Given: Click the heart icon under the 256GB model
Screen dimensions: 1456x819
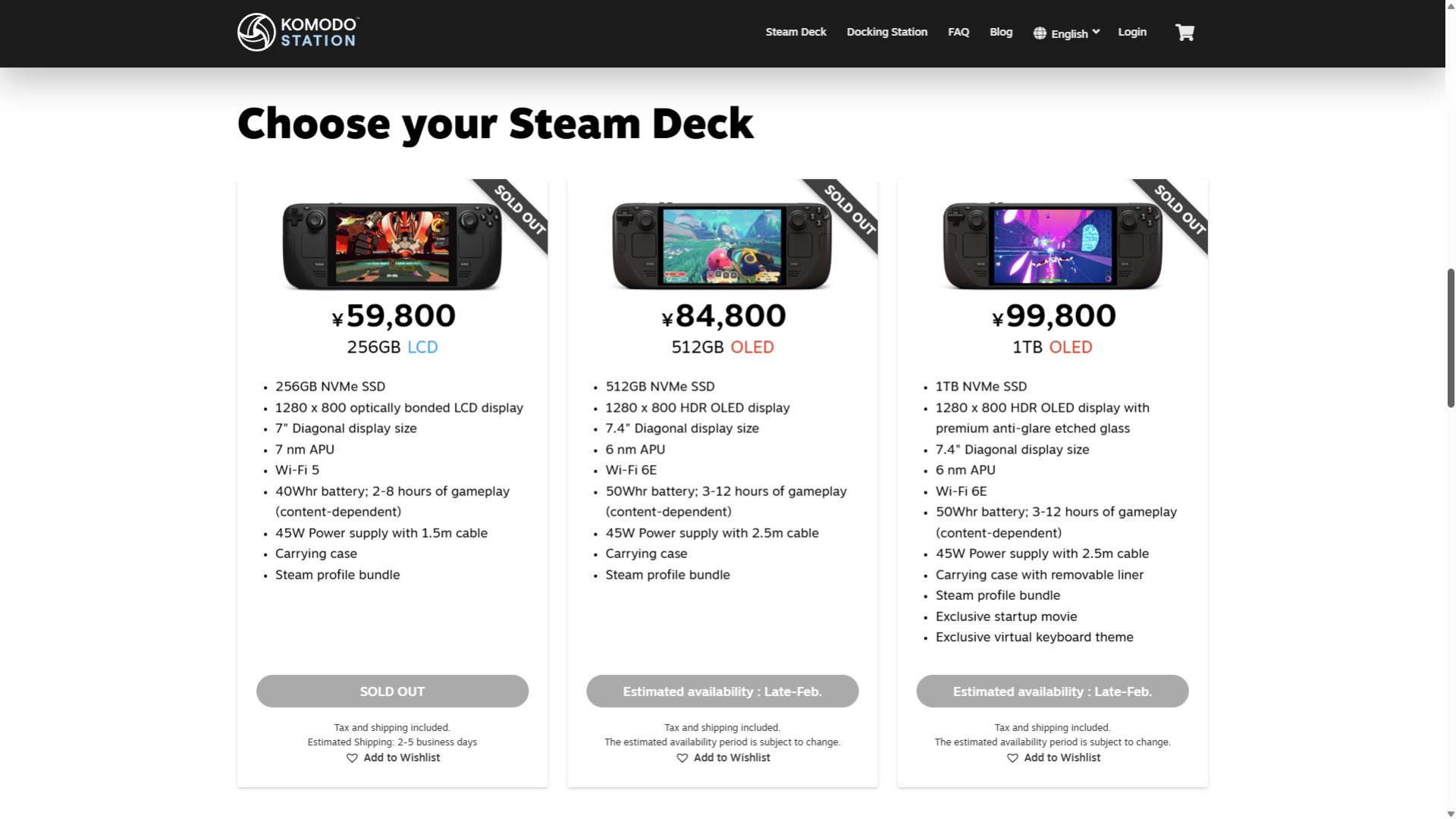Looking at the screenshot, I should click(352, 758).
